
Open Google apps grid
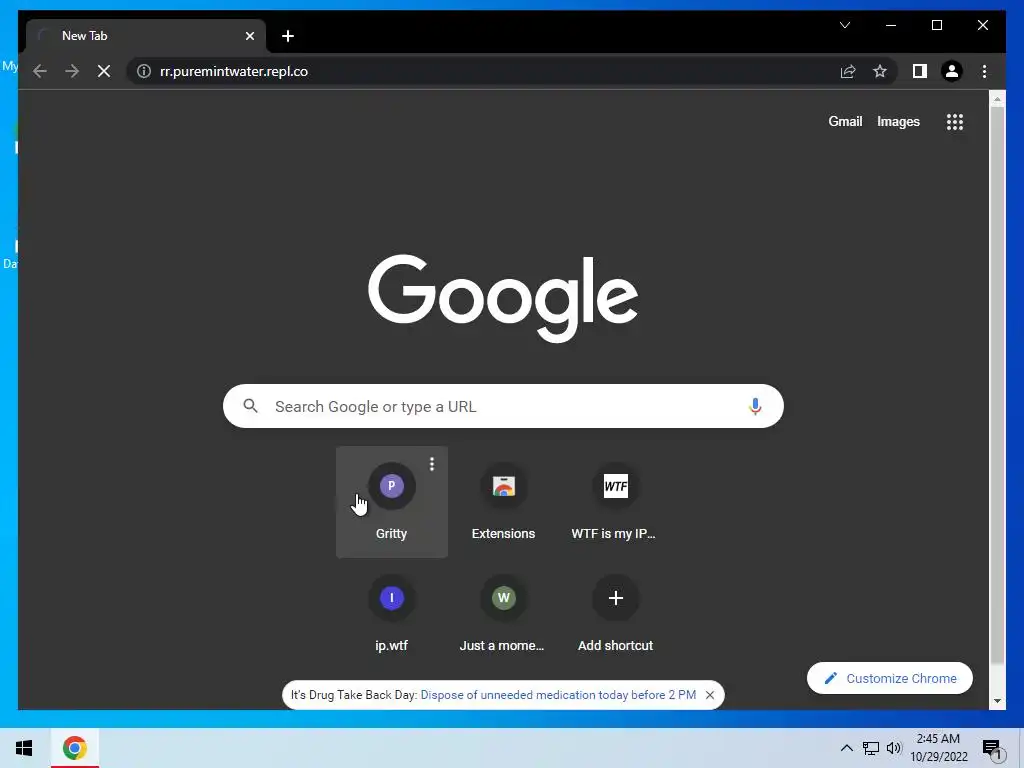tap(955, 121)
